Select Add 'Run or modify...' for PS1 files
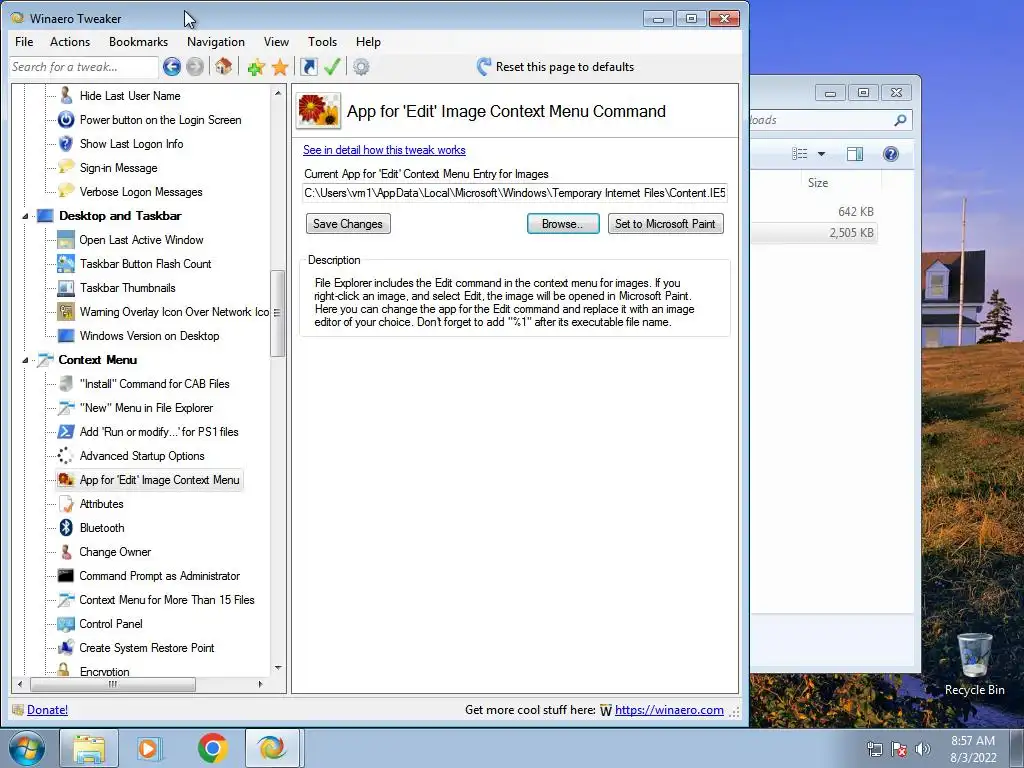 159,432
